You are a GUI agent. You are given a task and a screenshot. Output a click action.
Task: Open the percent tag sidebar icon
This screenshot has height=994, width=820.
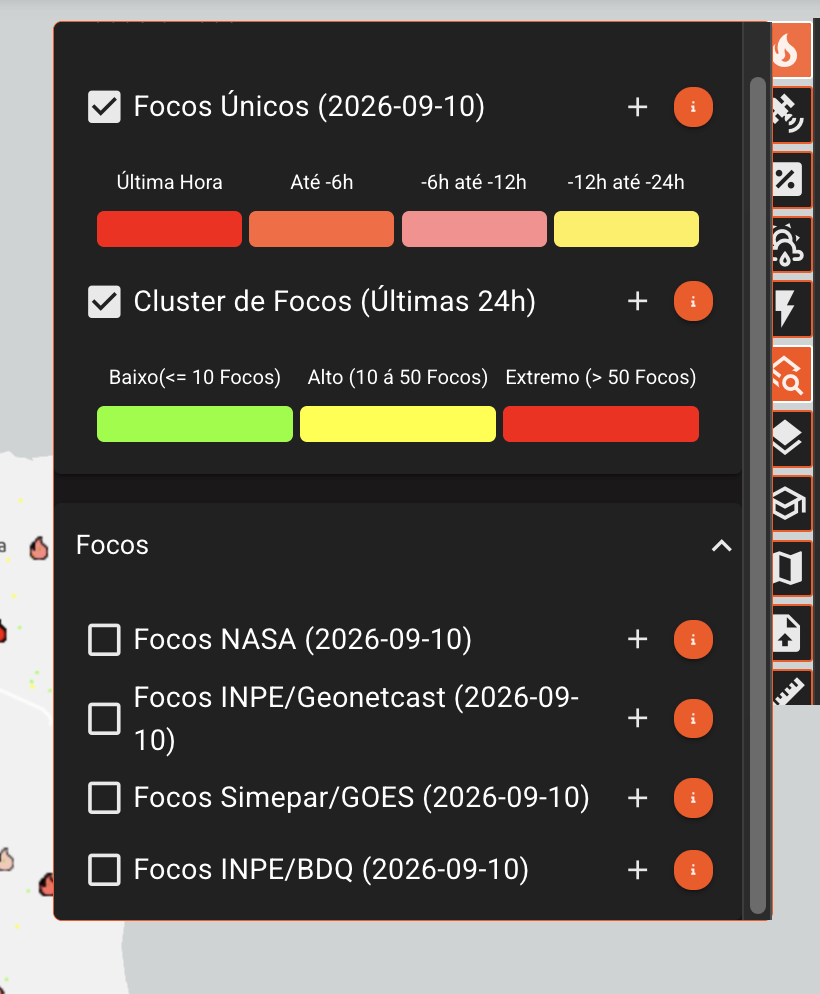(x=791, y=180)
